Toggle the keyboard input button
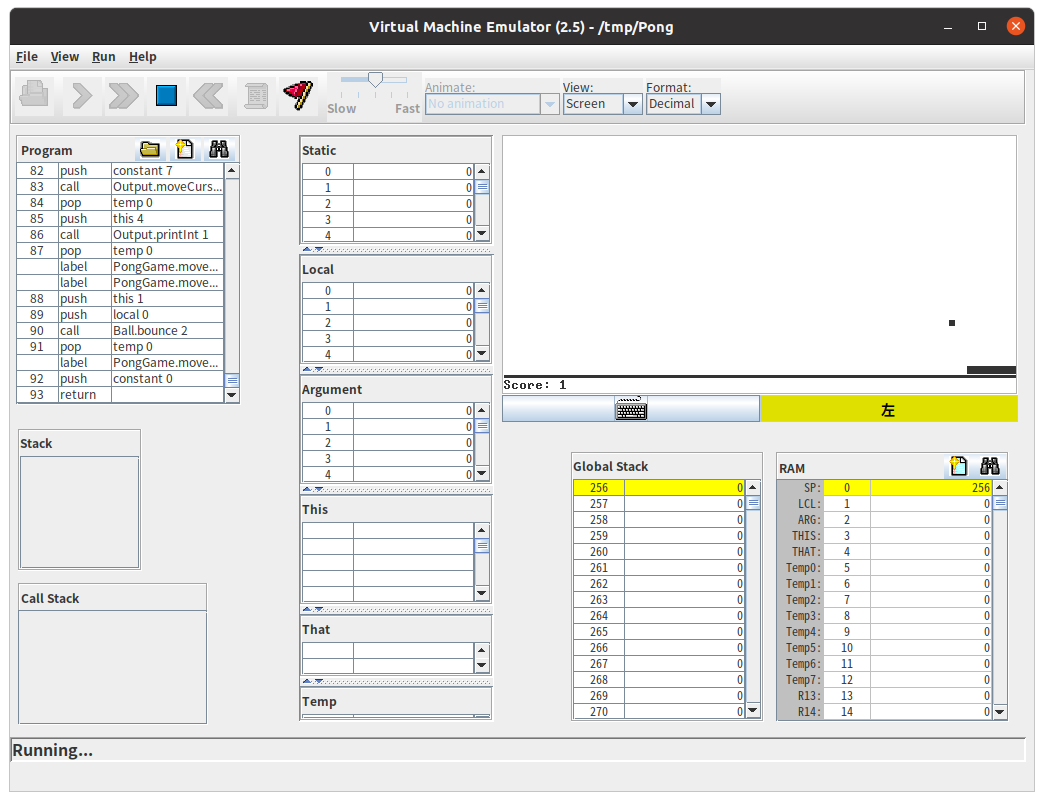The height and width of the screenshot is (801, 1044). (631, 409)
